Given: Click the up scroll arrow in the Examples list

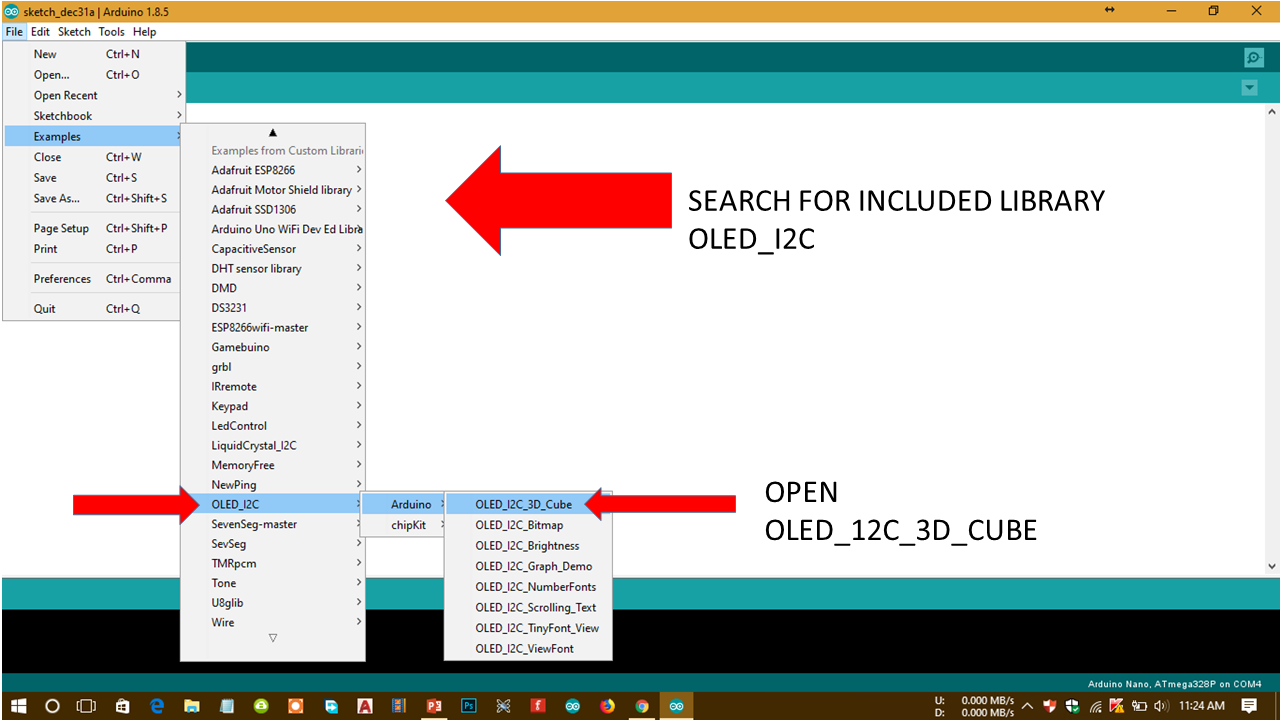Looking at the screenshot, I should coord(274,130).
